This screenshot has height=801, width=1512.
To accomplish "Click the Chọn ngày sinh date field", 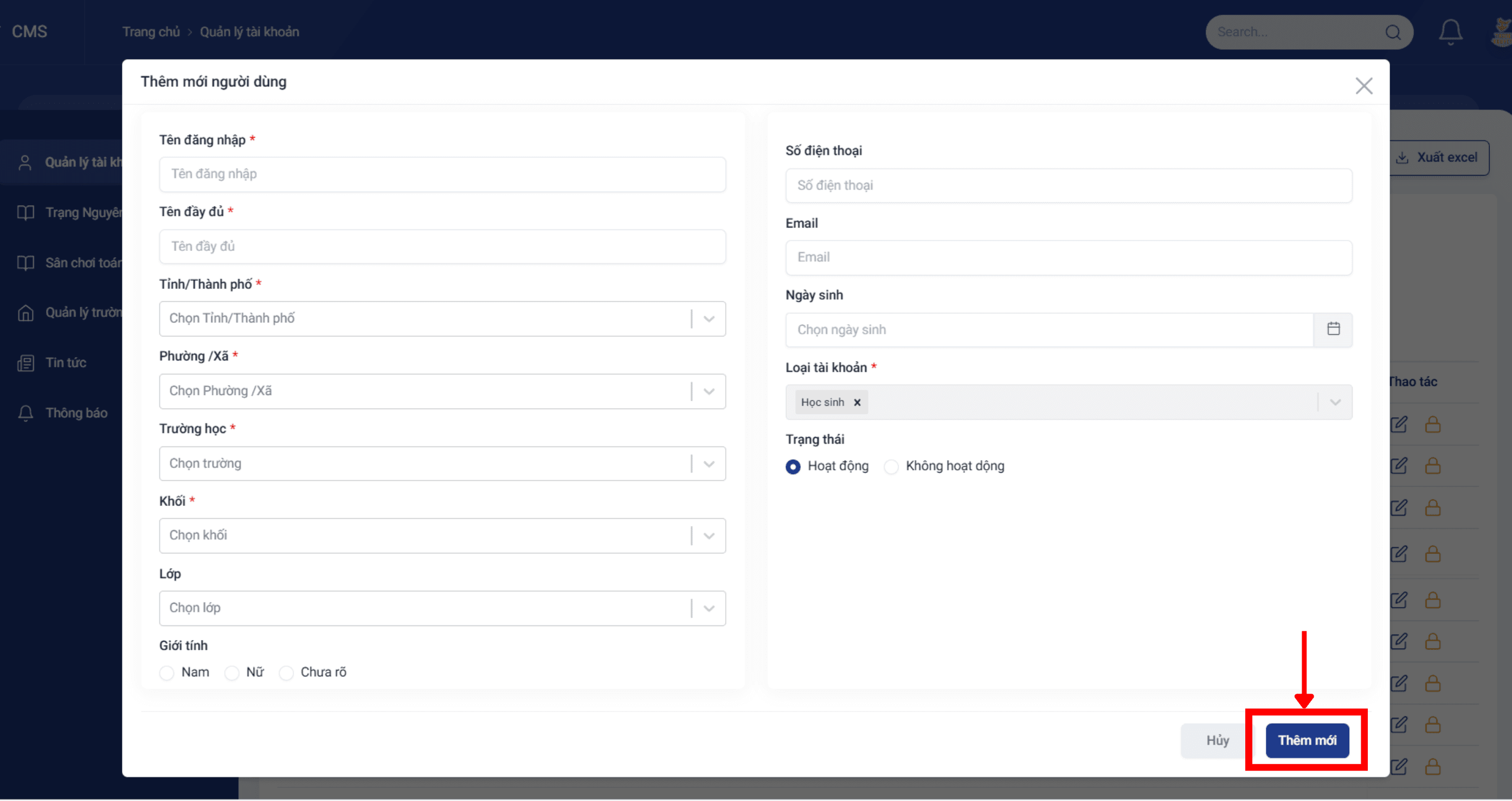I will (1050, 330).
